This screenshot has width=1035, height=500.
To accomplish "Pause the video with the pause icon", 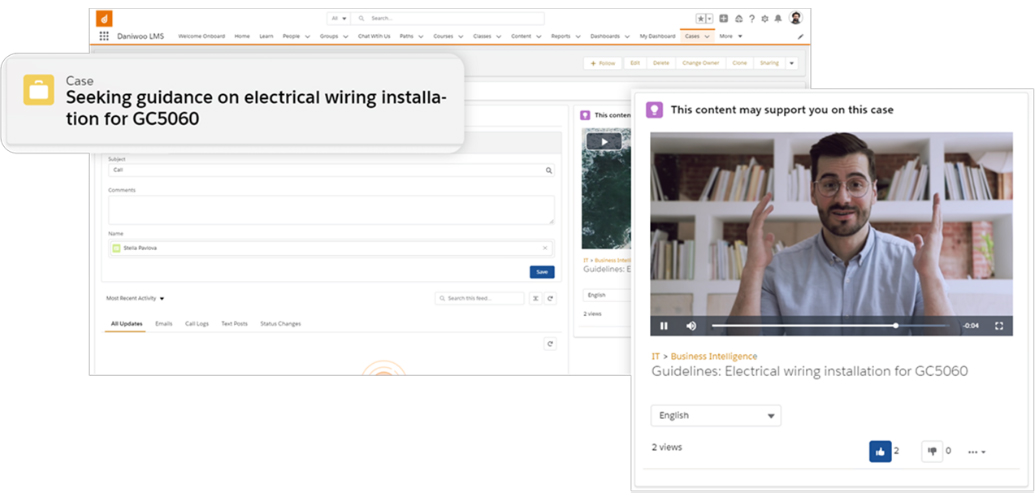I will [664, 326].
